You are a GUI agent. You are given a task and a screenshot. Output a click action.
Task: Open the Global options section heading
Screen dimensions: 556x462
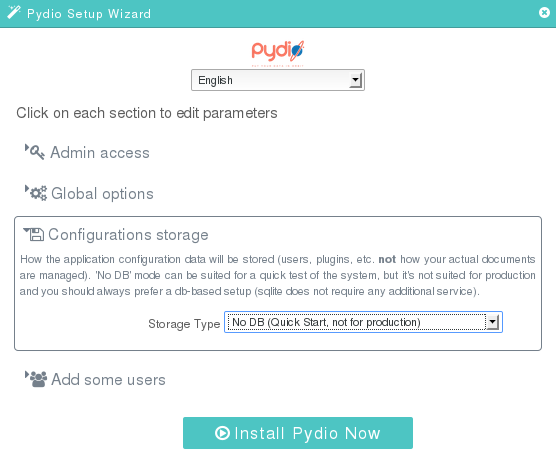[x=102, y=194]
